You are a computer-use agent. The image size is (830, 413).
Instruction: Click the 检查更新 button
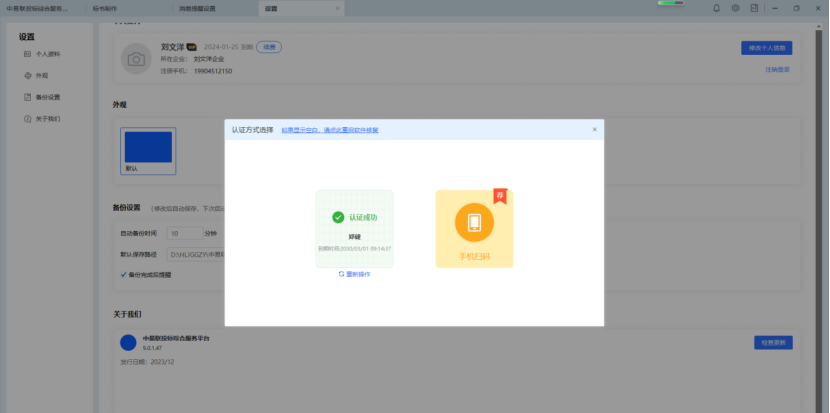(x=772, y=342)
